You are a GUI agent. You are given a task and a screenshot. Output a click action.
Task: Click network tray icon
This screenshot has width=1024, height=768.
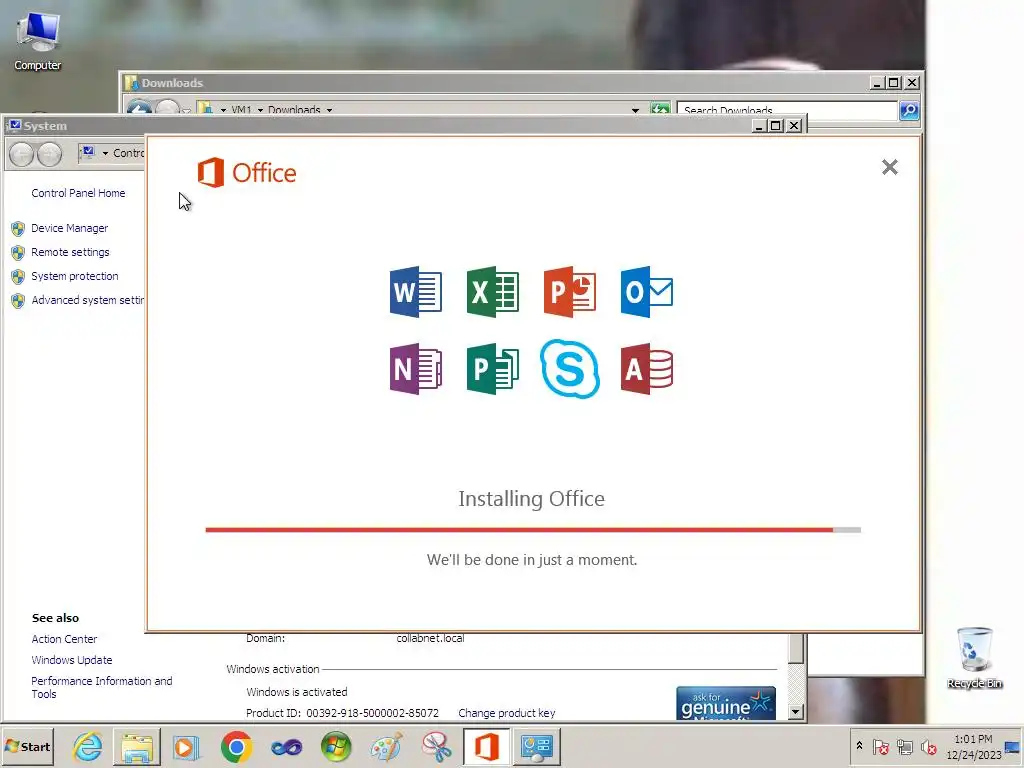pos(904,747)
